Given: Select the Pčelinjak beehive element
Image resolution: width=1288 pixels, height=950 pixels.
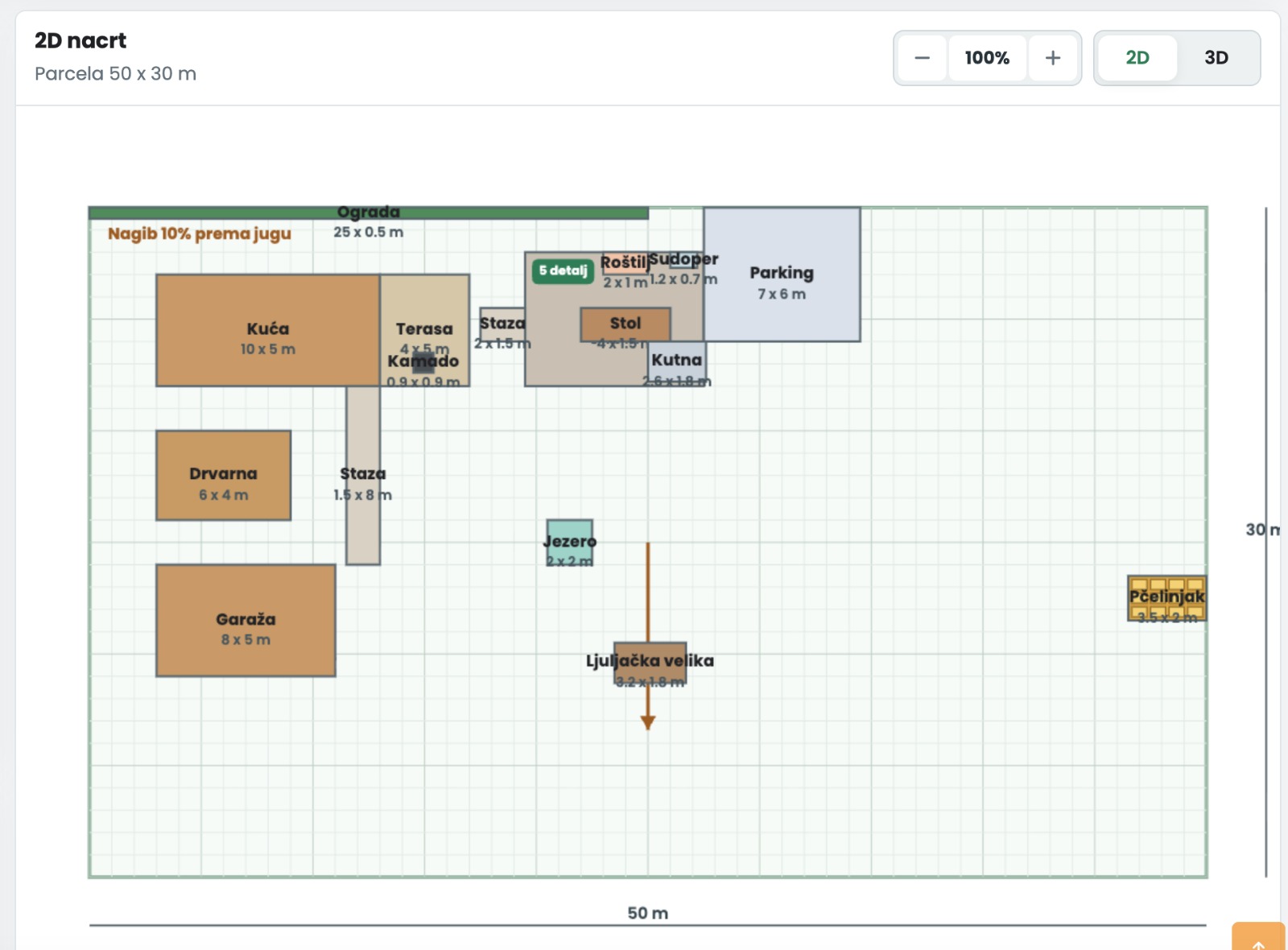Looking at the screenshot, I should click(x=1166, y=598).
